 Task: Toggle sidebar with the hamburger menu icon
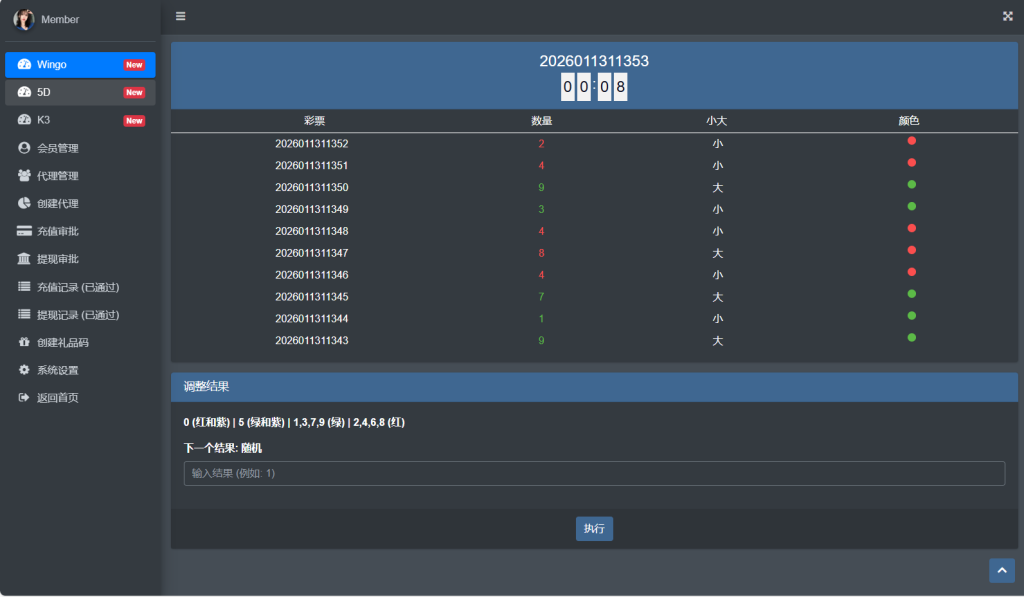pos(180,16)
